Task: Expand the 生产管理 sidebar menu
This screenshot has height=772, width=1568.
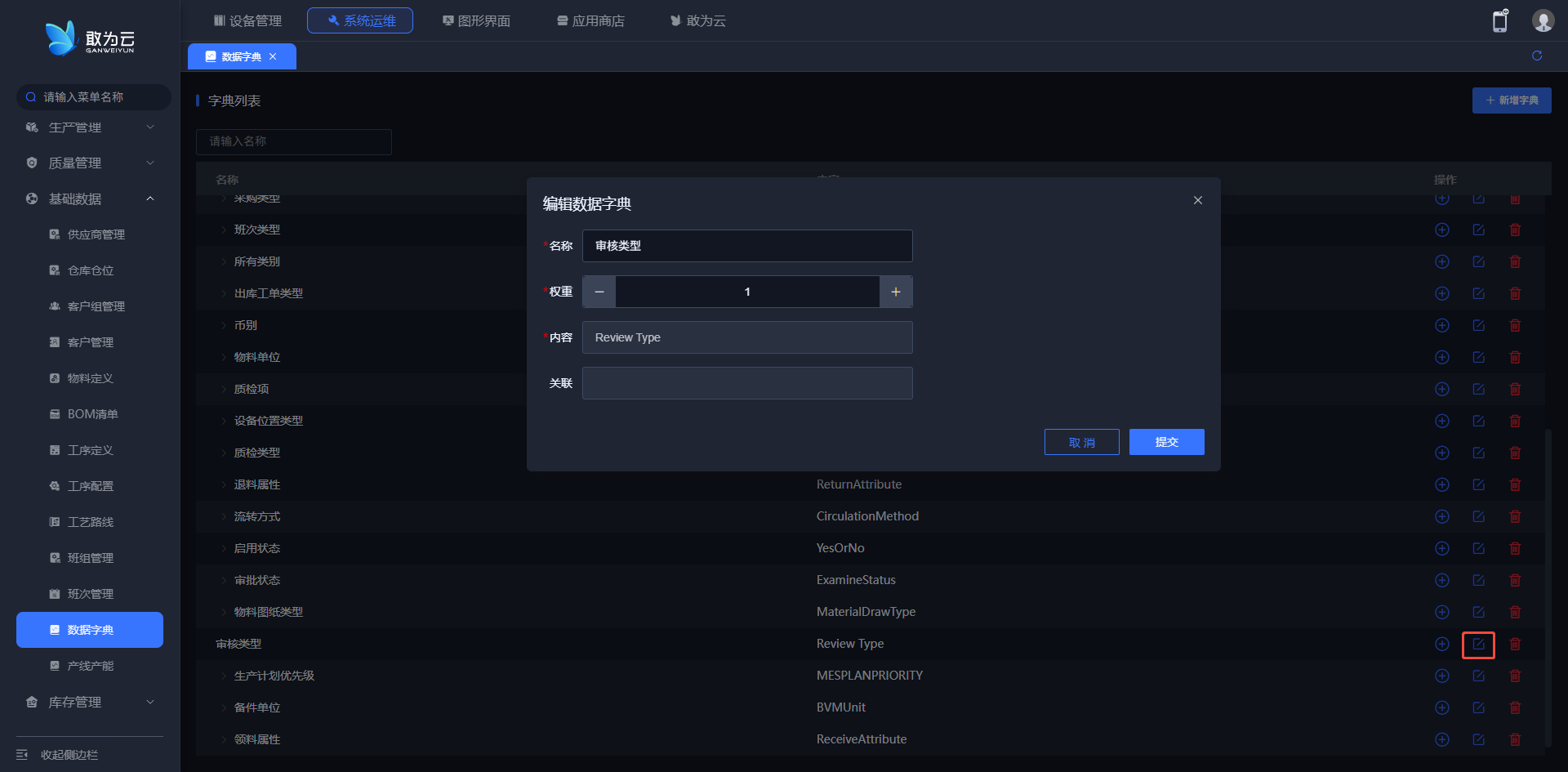Action: pyautogui.click(x=90, y=127)
